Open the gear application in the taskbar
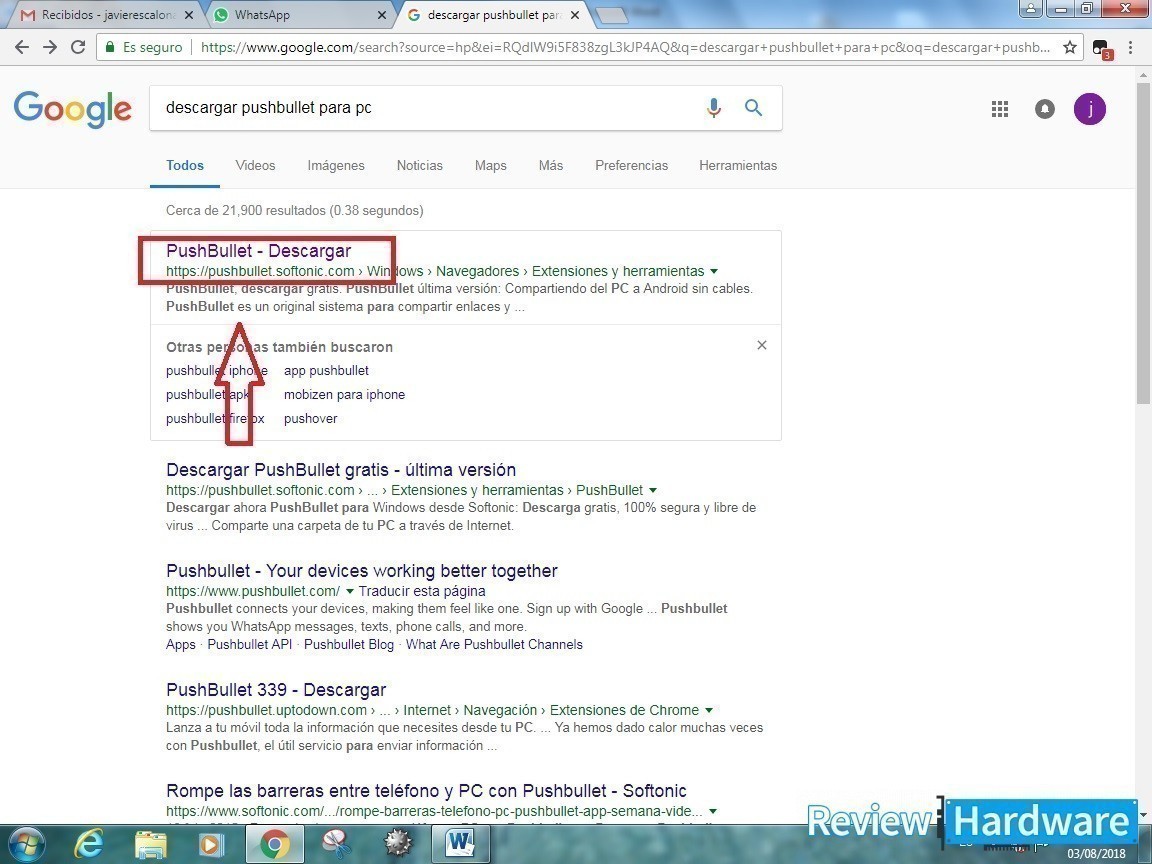Viewport: 1152px width, 864px height. 399,844
